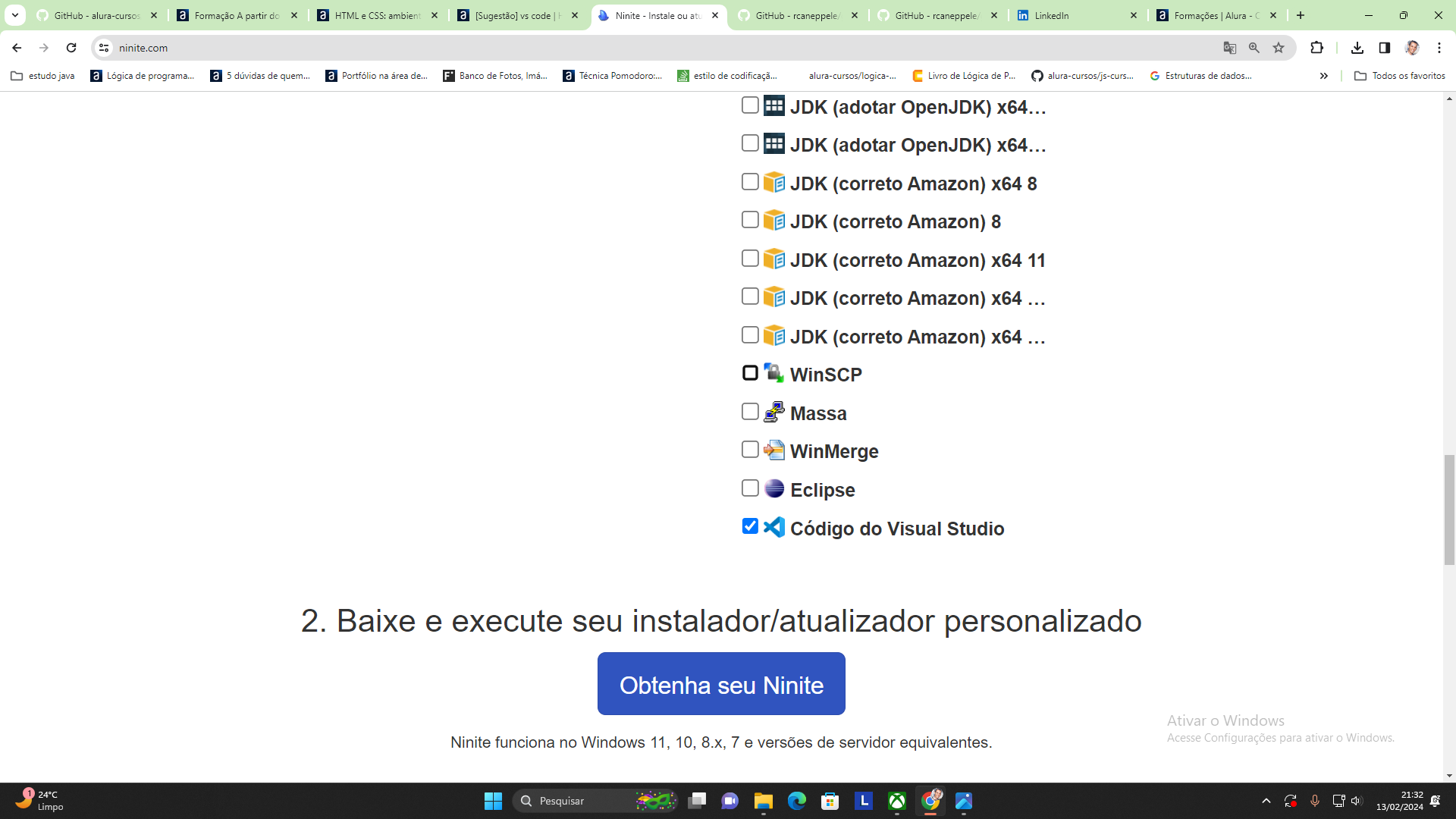The height and width of the screenshot is (819, 1456).
Task: Click Amazon Corretto icon for JDK x64 8
Action: (x=774, y=182)
